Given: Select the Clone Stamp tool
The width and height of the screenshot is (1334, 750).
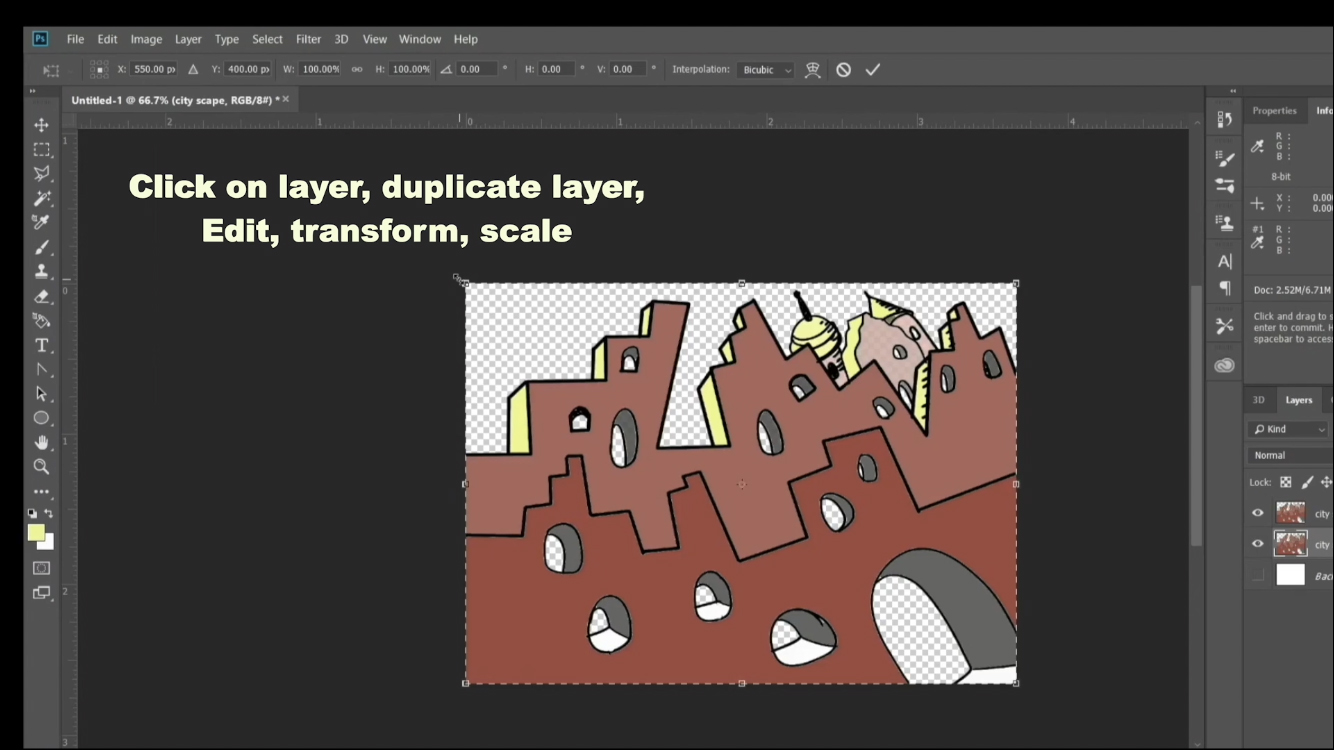Looking at the screenshot, I should click(x=42, y=271).
